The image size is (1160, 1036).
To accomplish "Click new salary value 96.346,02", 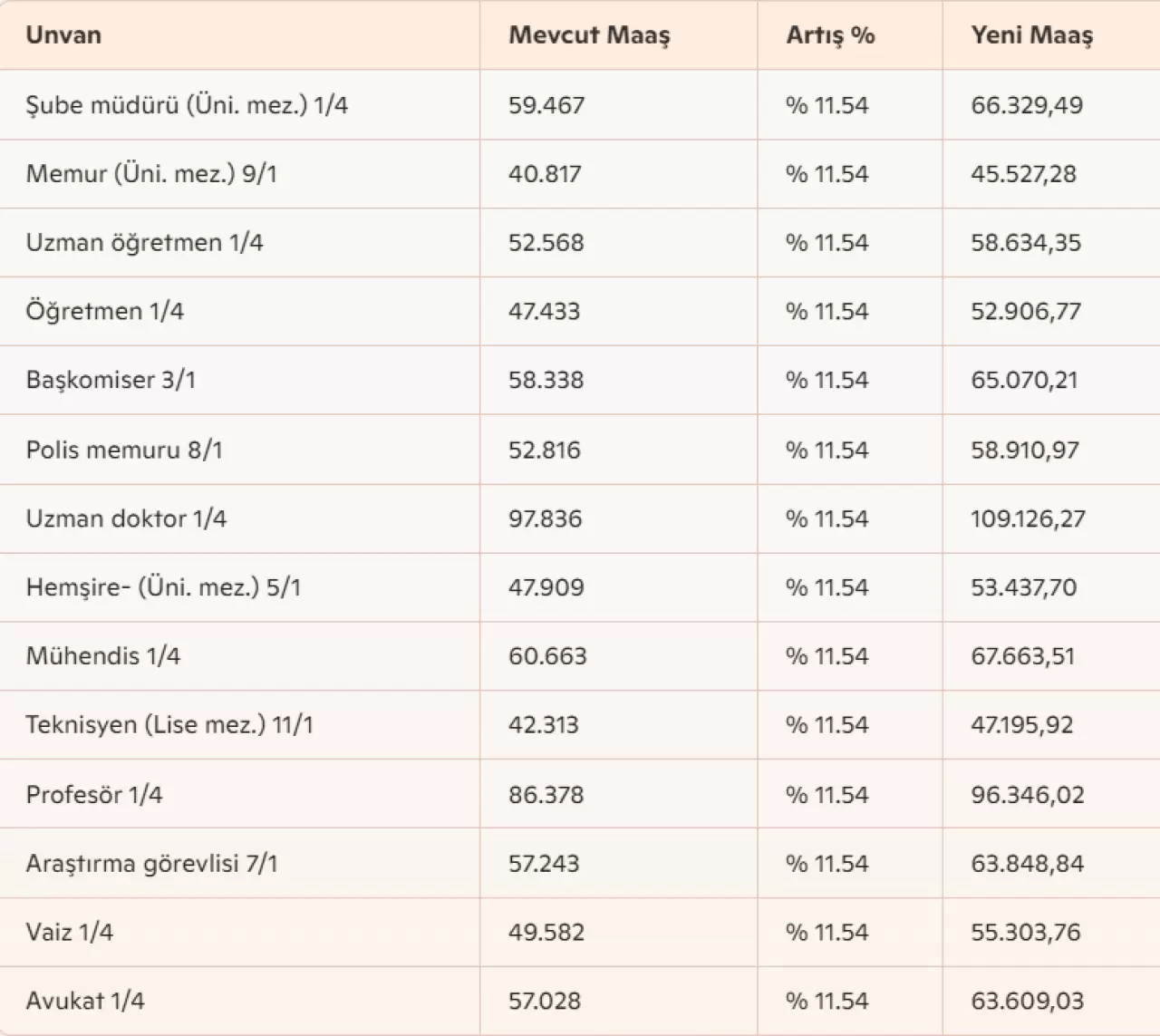I will [x=1028, y=795].
